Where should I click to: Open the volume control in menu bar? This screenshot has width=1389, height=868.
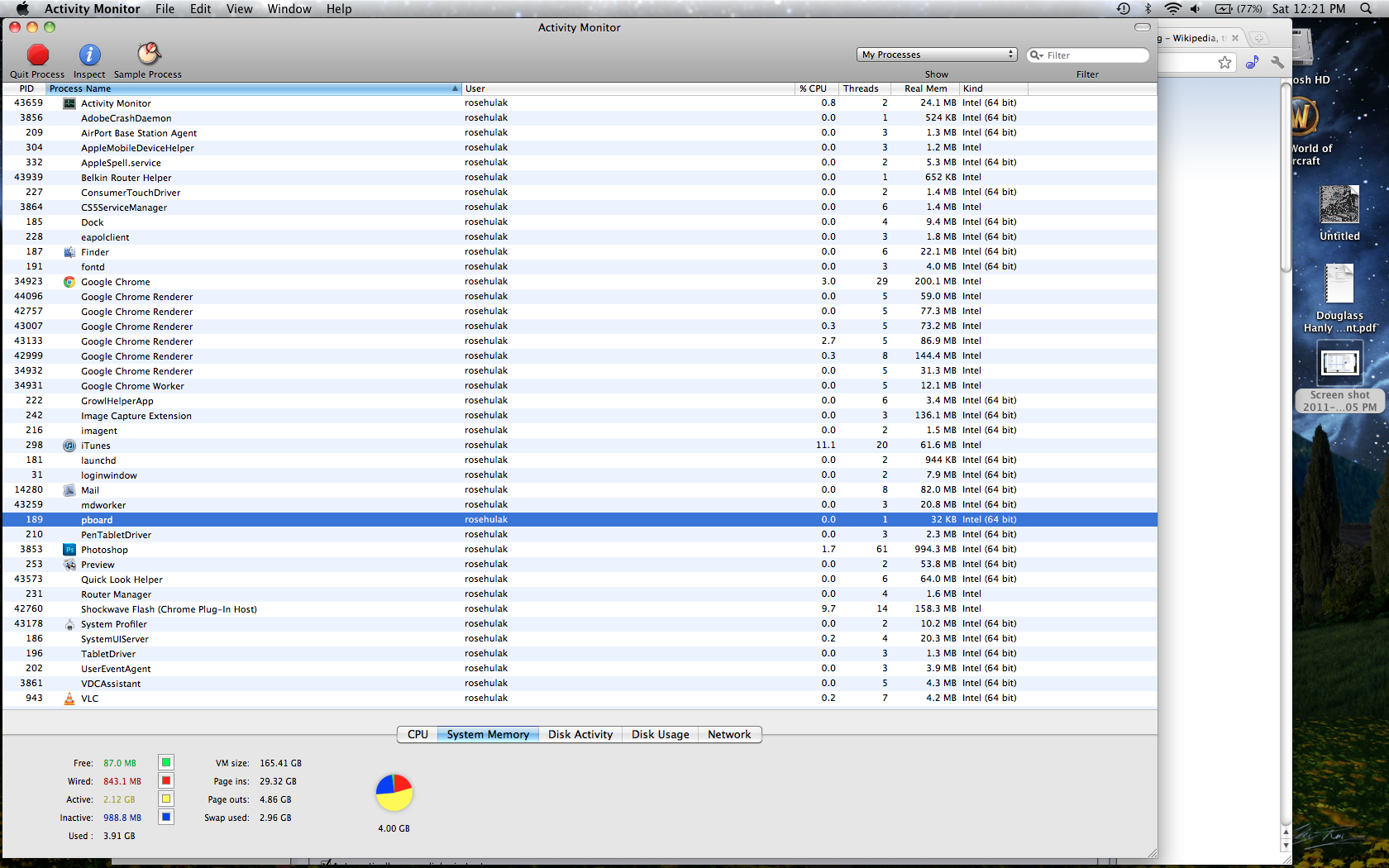pos(1196,8)
